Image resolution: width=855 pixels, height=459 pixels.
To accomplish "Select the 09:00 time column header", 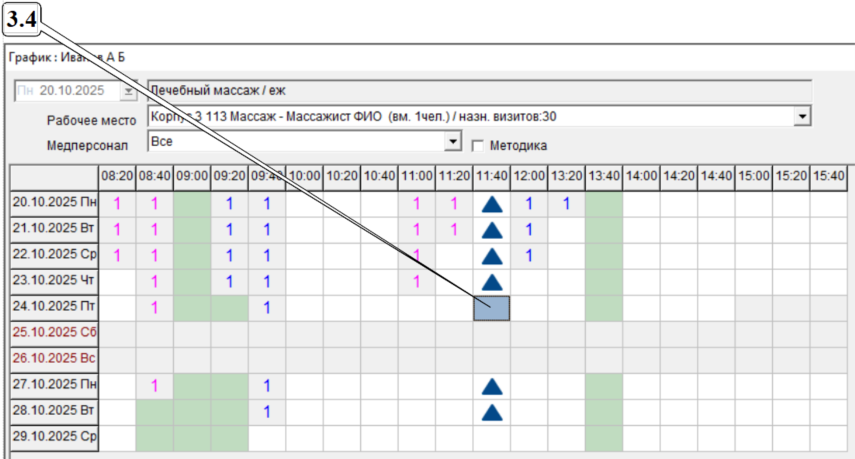I will click(x=192, y=176).
